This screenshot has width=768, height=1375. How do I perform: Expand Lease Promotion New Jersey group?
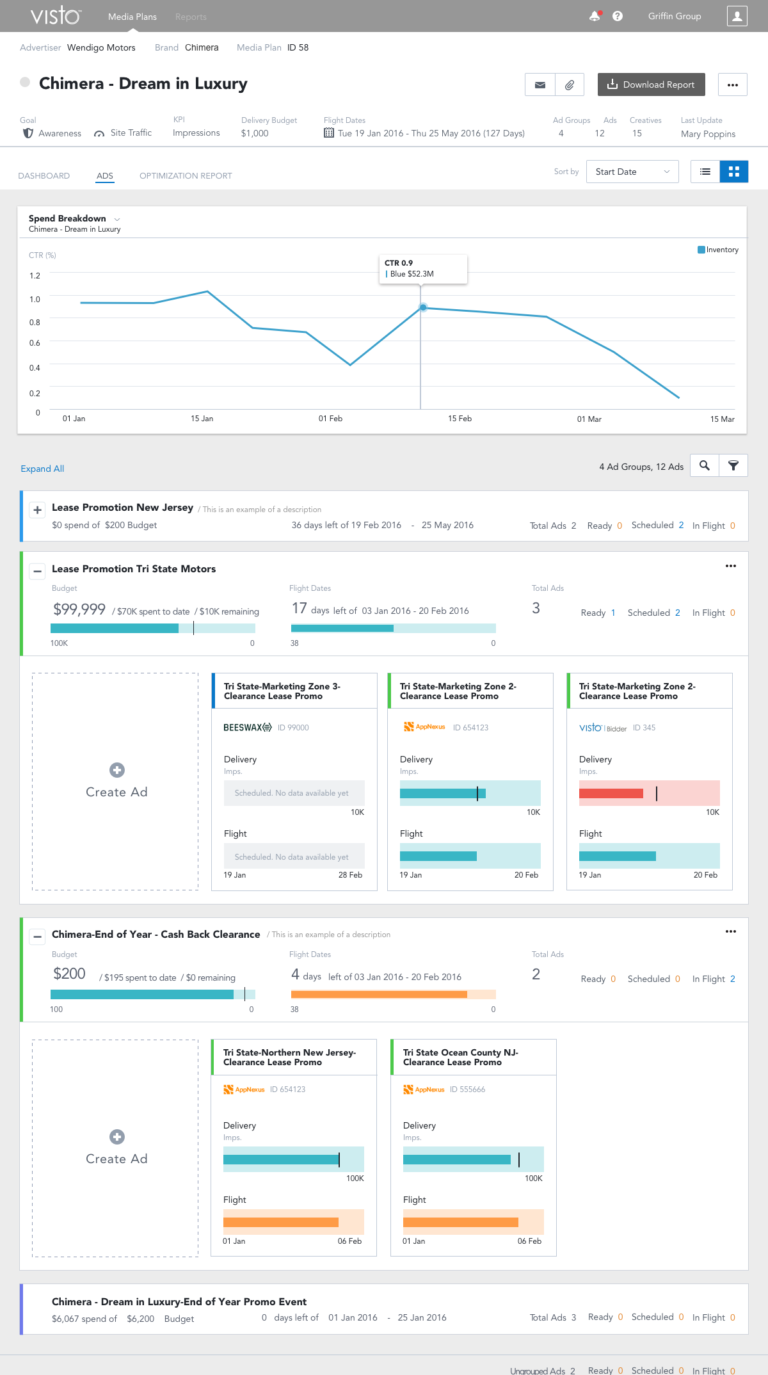point(37,510)
